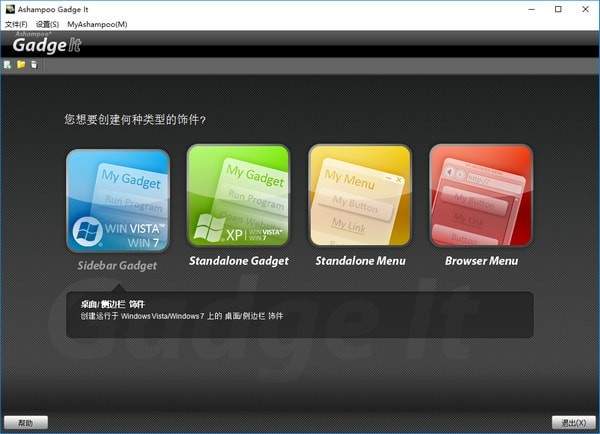This screenshot has height=434, width=600.
Task: Click the third toolbar document icon
Action: (34, 65)
